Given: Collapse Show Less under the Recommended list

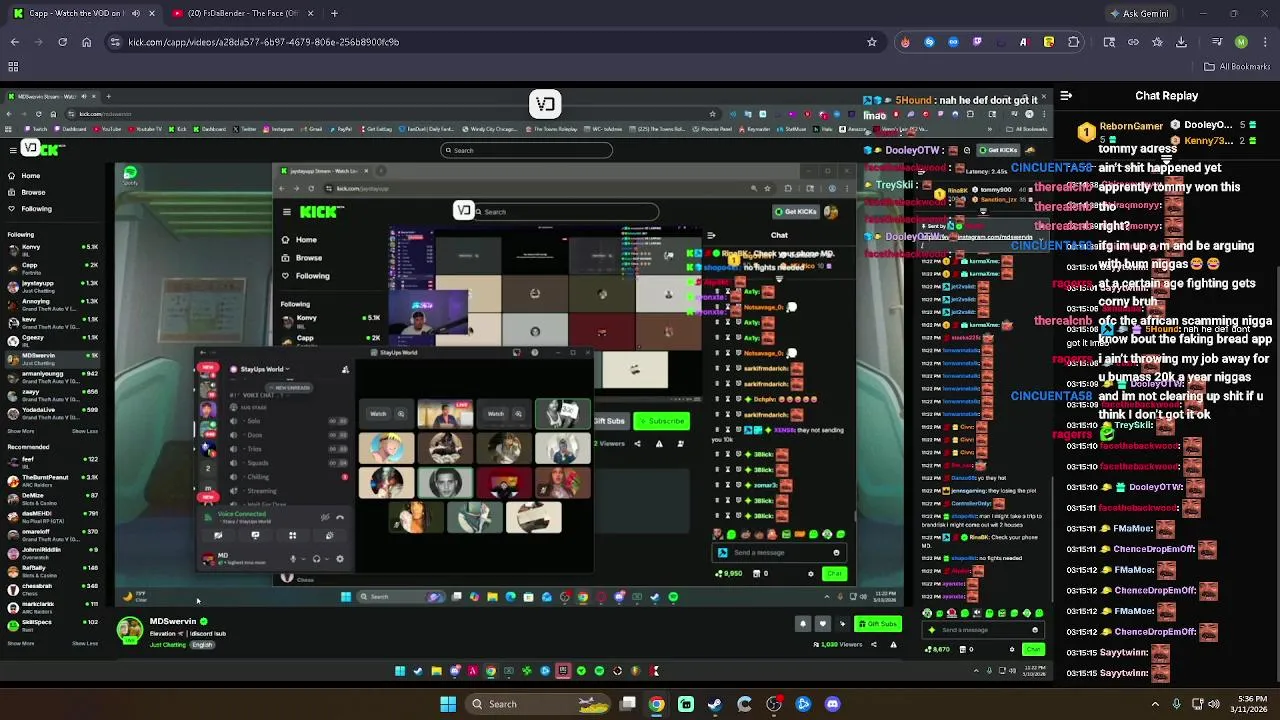Looking at the screenshot, I should [85, 643].
